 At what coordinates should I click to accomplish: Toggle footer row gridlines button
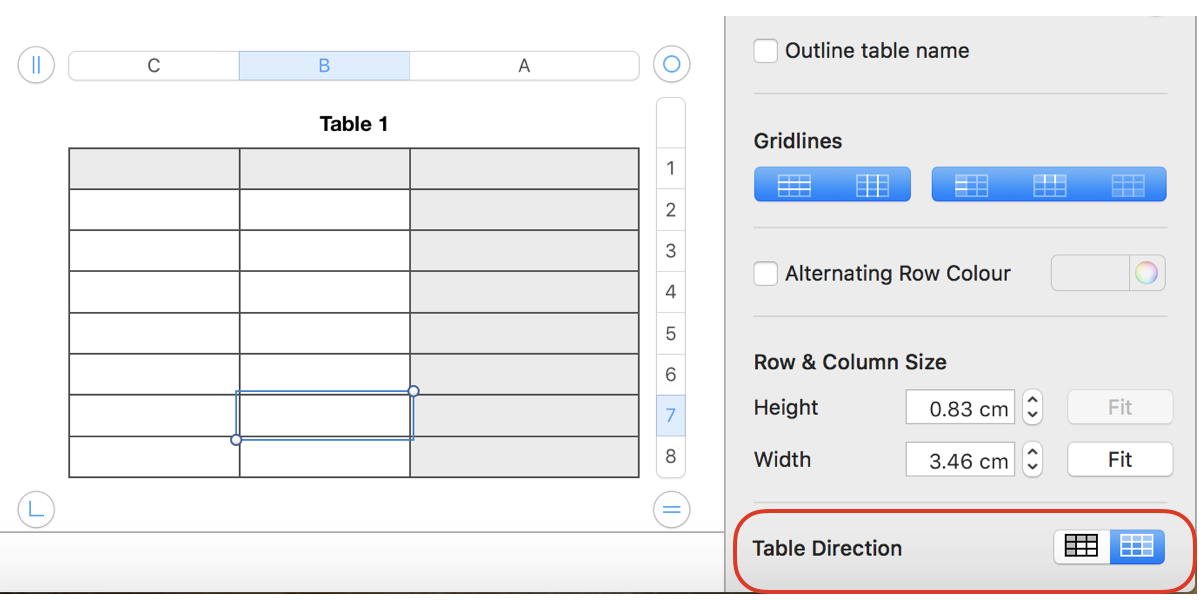point(1127,185)
